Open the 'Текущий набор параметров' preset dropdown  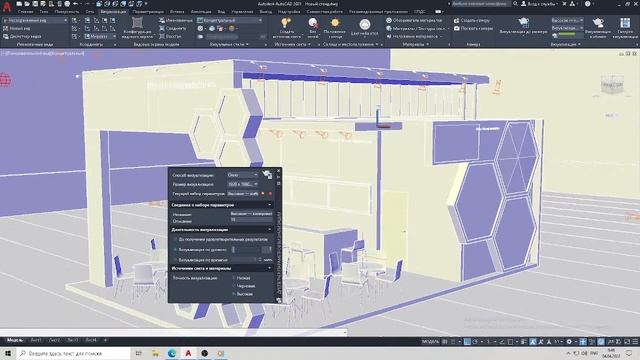(x=242, y=193)
